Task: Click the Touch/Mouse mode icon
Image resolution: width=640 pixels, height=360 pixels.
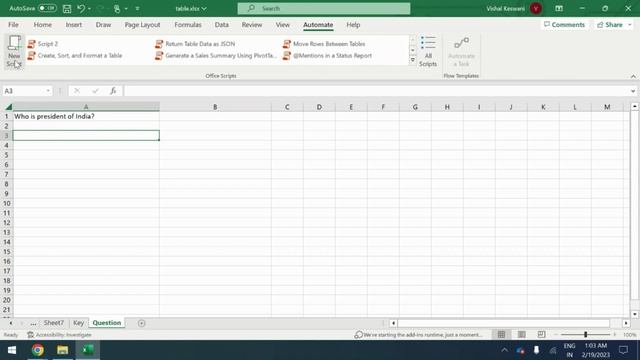Action: (117, 9)
